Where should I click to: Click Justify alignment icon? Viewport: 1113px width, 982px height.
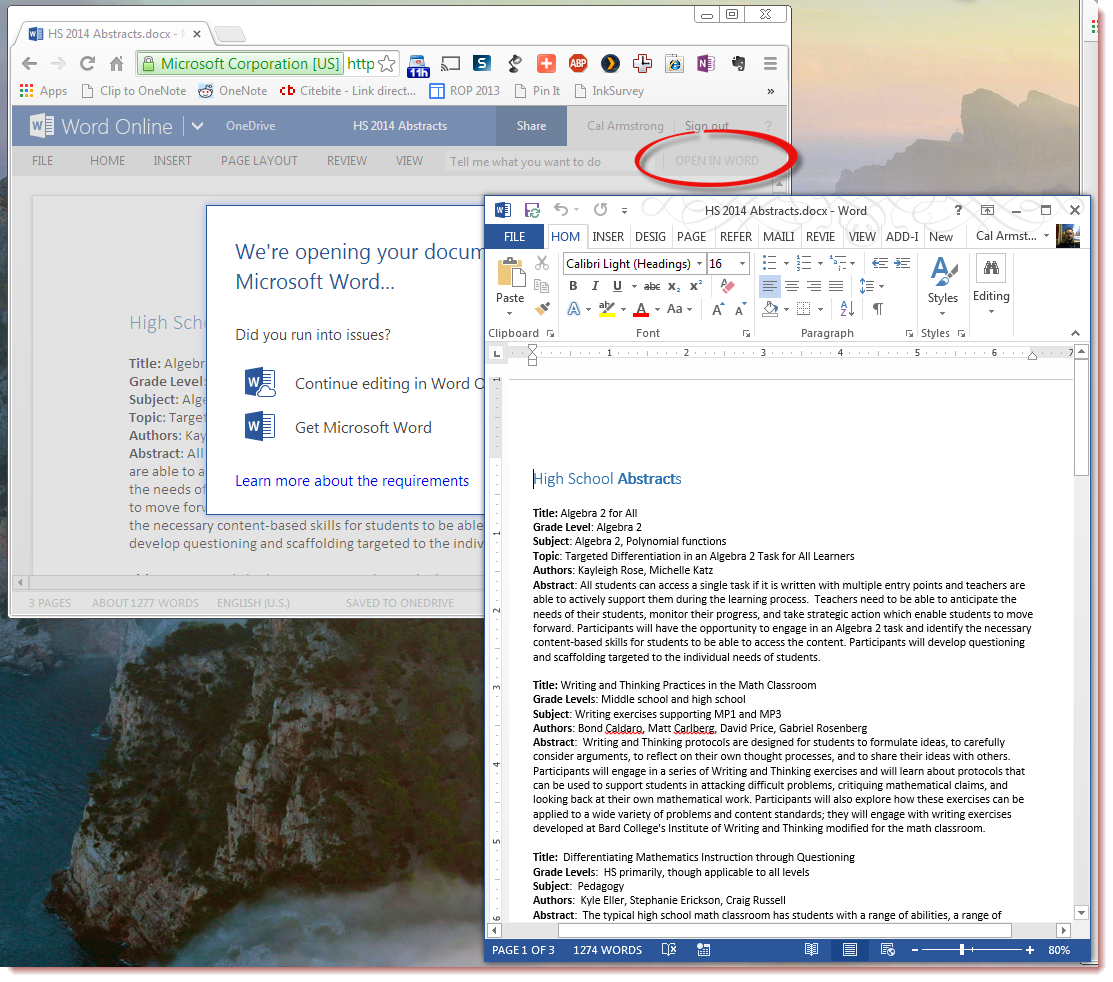pyautogui.click(x=836, y=286)
